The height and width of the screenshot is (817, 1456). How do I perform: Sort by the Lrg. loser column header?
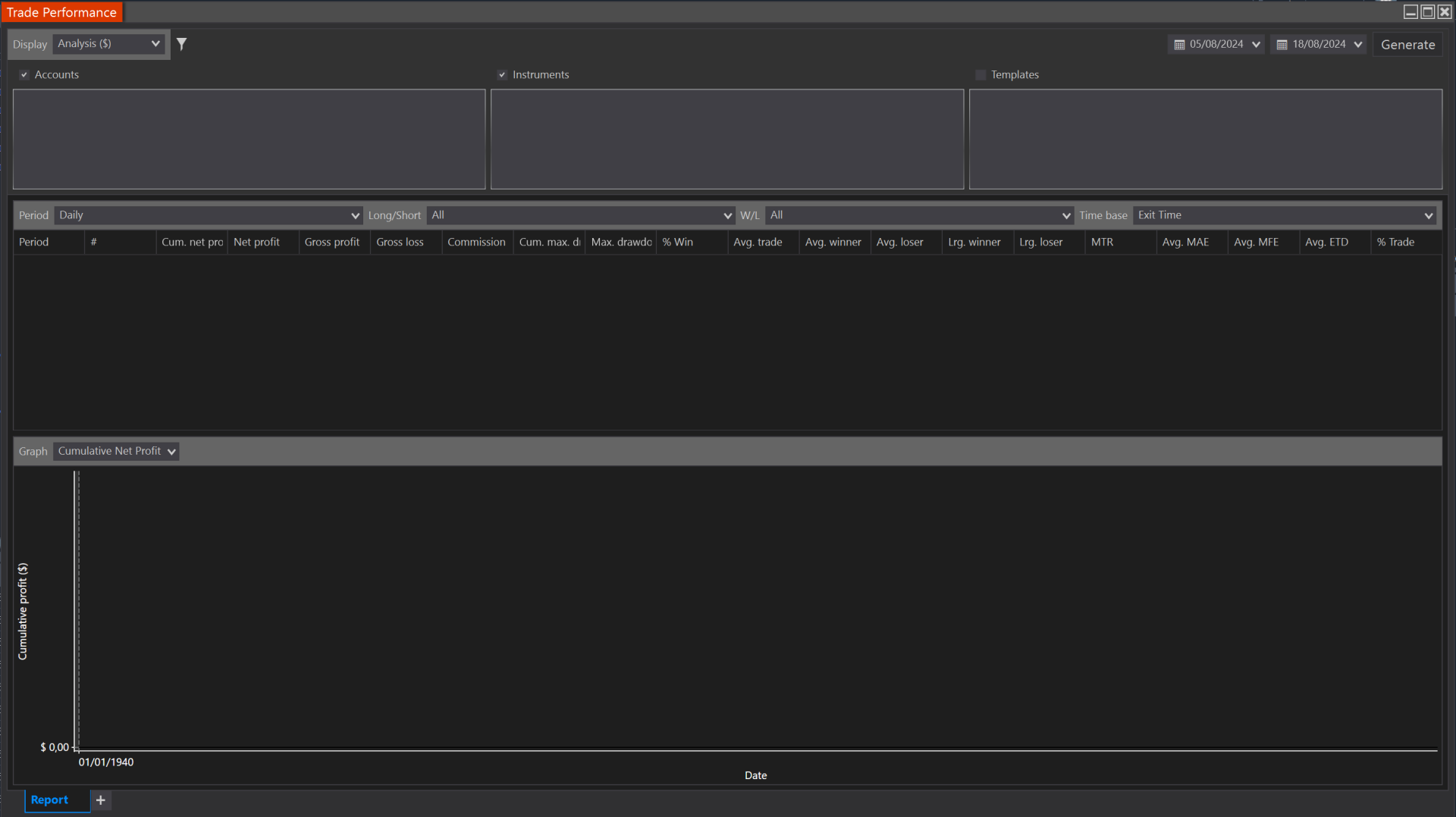pos(1049,243)
